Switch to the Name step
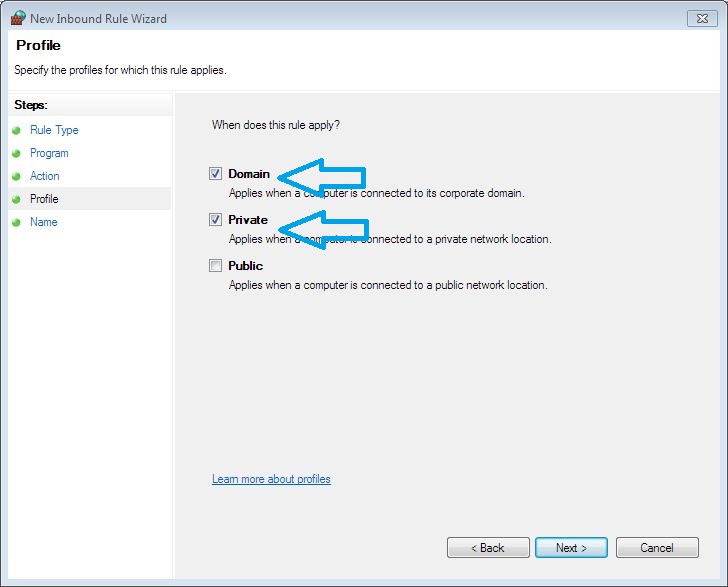 pos(44,222)
